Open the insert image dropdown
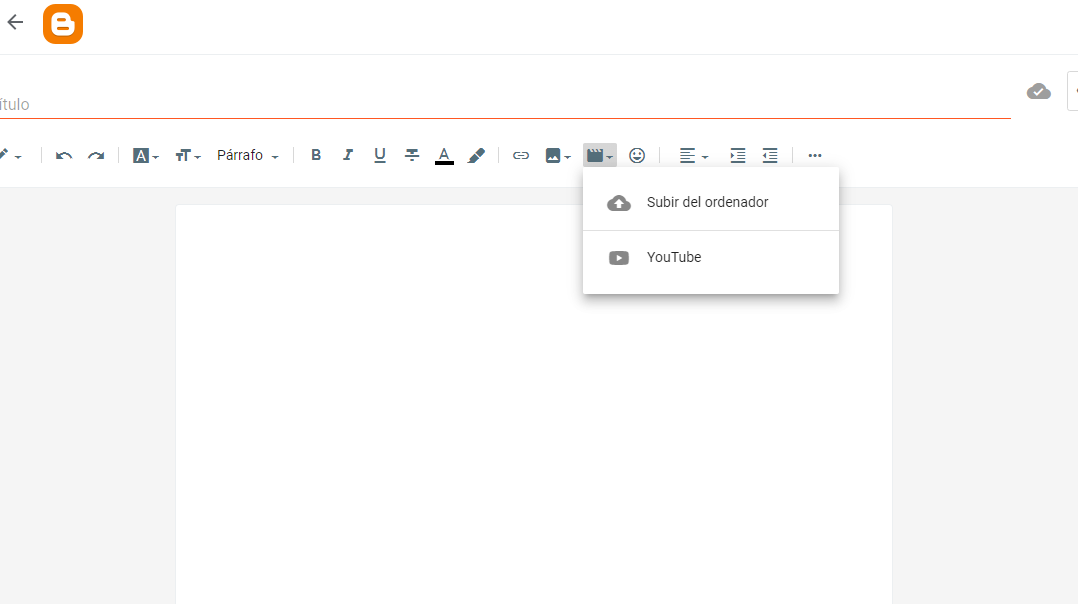The image size is (1078, 604). (x=557, y=155)
